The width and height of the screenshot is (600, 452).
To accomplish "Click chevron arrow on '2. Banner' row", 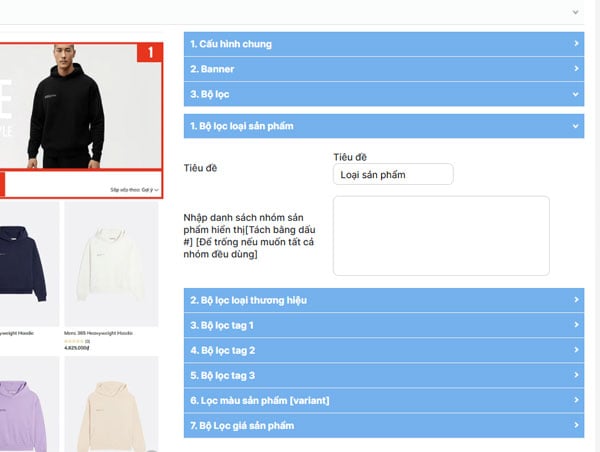I will pos(576,69).
